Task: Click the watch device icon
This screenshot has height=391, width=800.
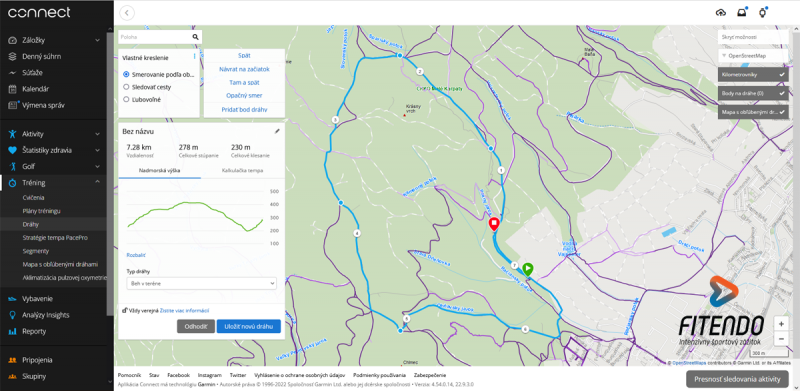Action: (x=763, y=13)
